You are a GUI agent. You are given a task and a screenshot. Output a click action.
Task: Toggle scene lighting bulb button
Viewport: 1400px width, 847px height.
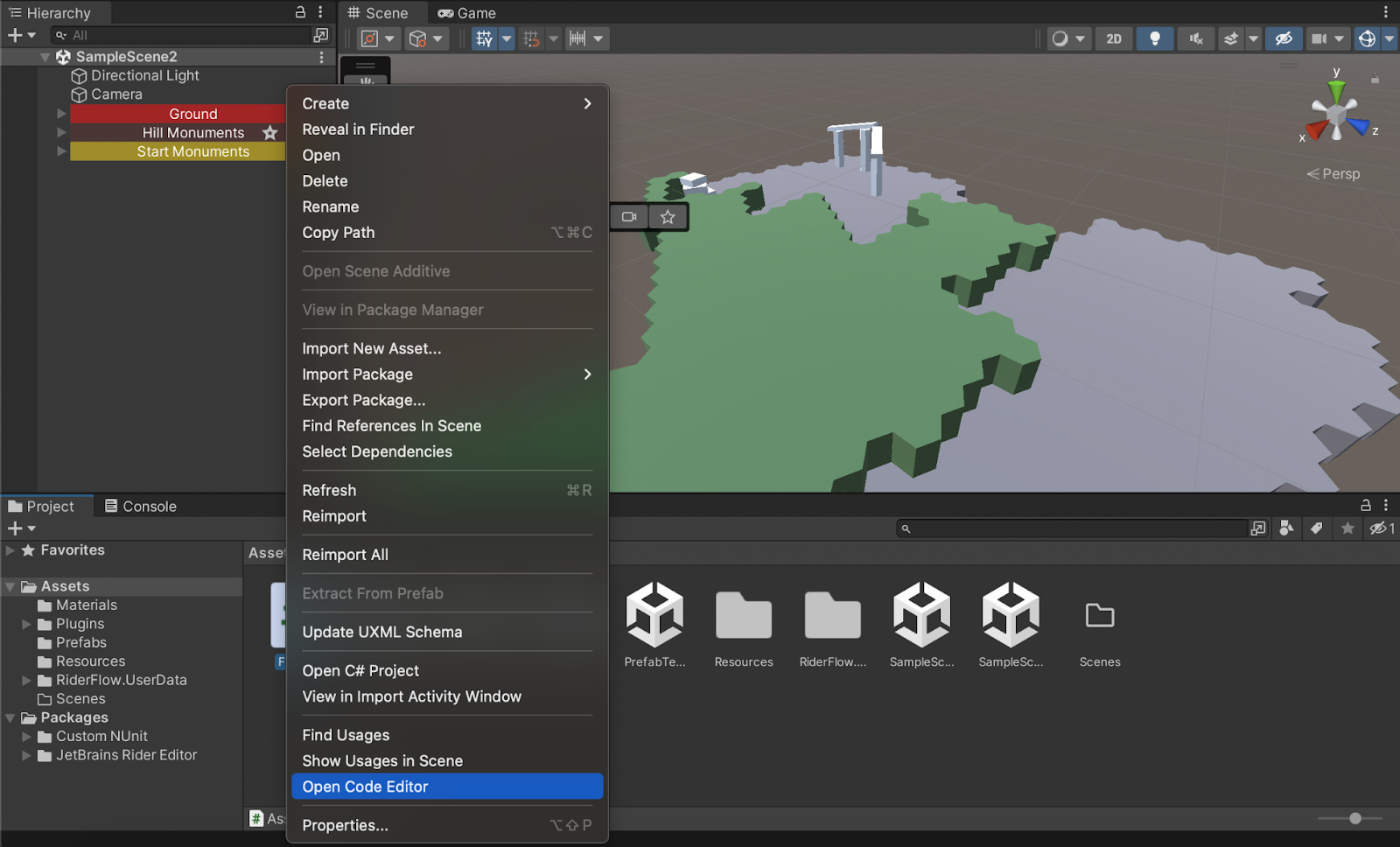click(x=1154, y=38)
